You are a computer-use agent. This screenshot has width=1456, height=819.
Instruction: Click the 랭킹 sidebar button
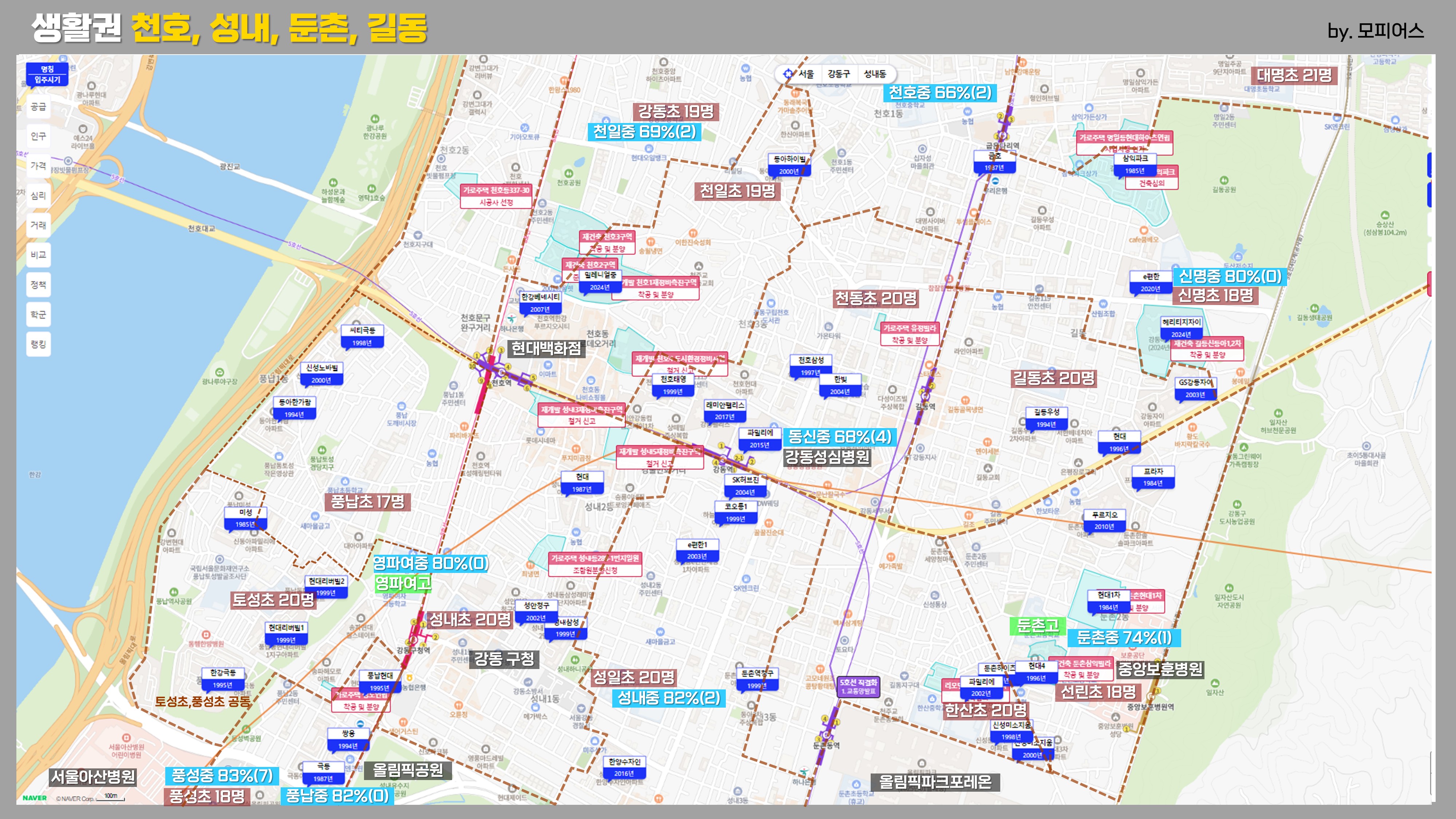(39, 344)
